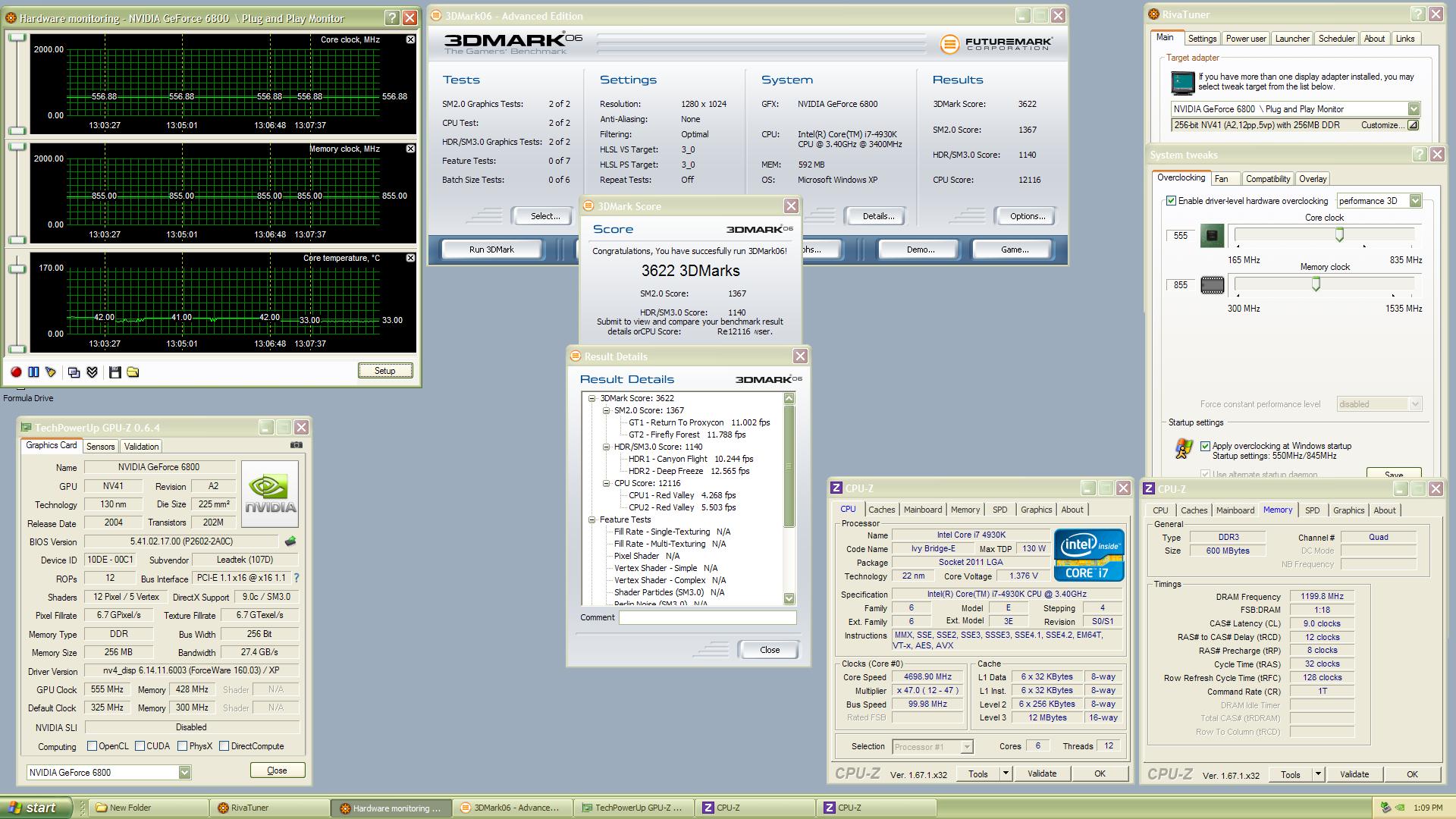Close the Core temperature graph panel
The width and height of the screenshot is (1456, 819).
(x=410, y=258)
